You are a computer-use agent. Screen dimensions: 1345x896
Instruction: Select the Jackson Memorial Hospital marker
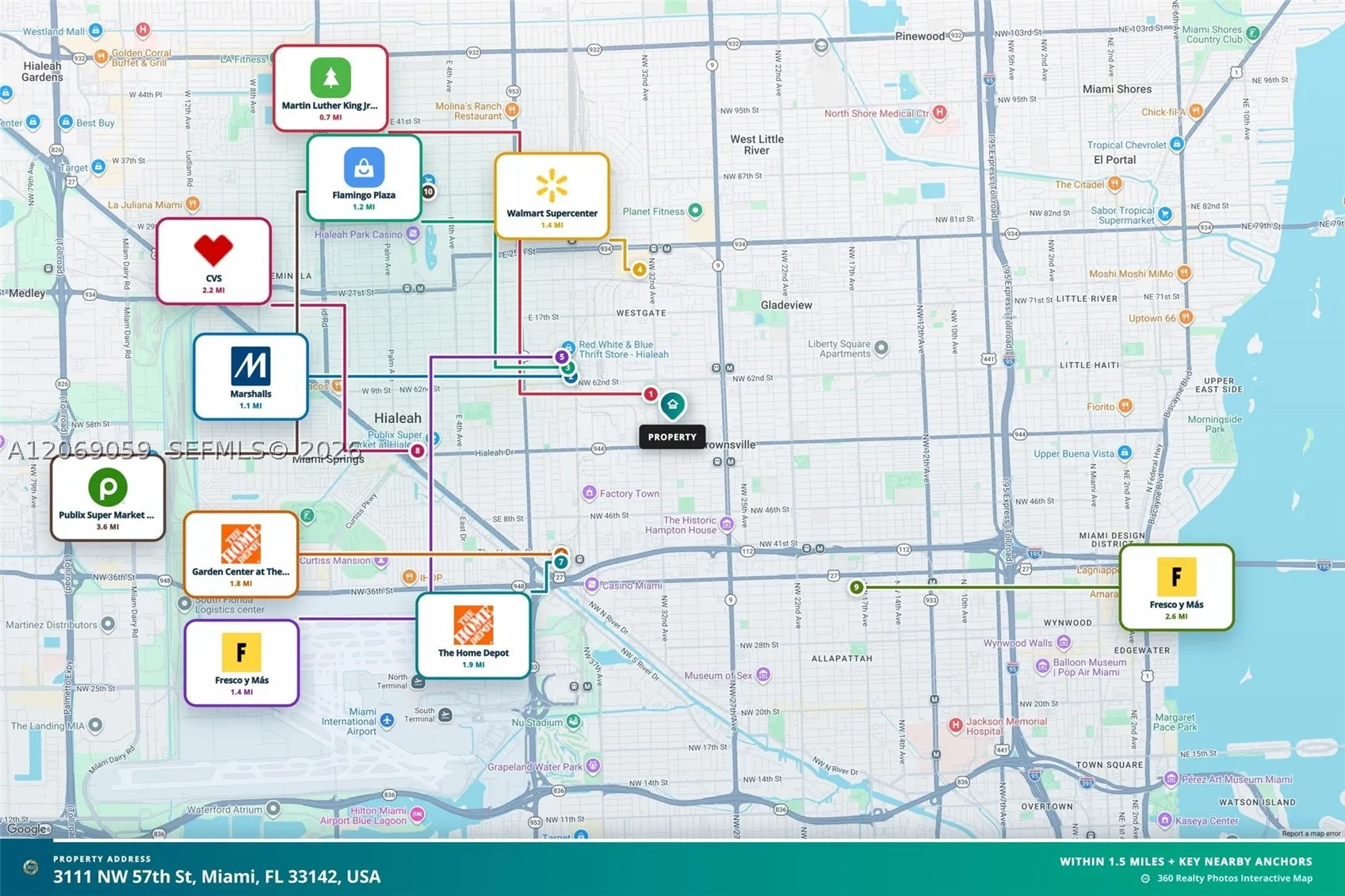point(956,725)
